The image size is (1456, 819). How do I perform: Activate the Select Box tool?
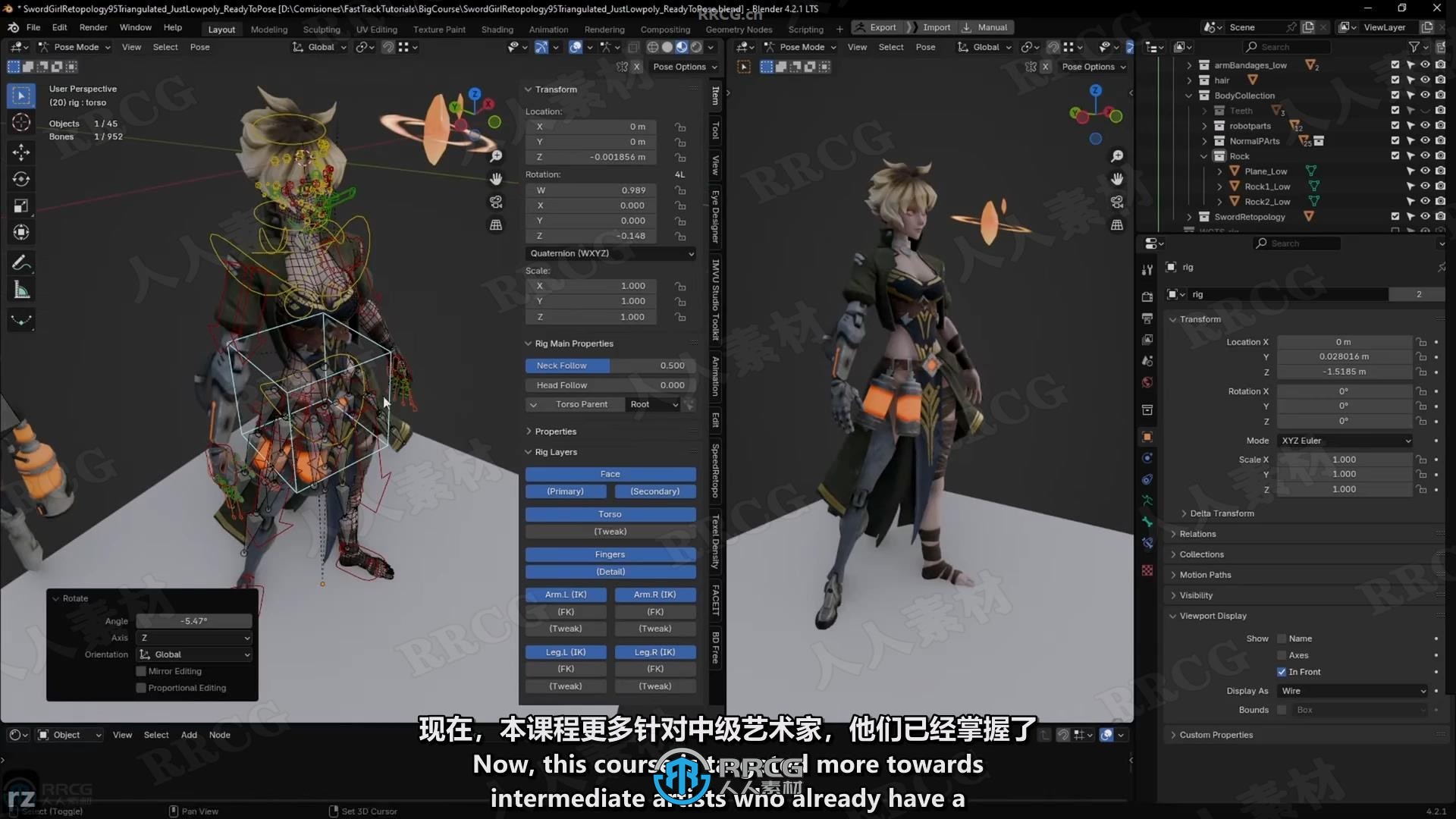pos(21,95)
